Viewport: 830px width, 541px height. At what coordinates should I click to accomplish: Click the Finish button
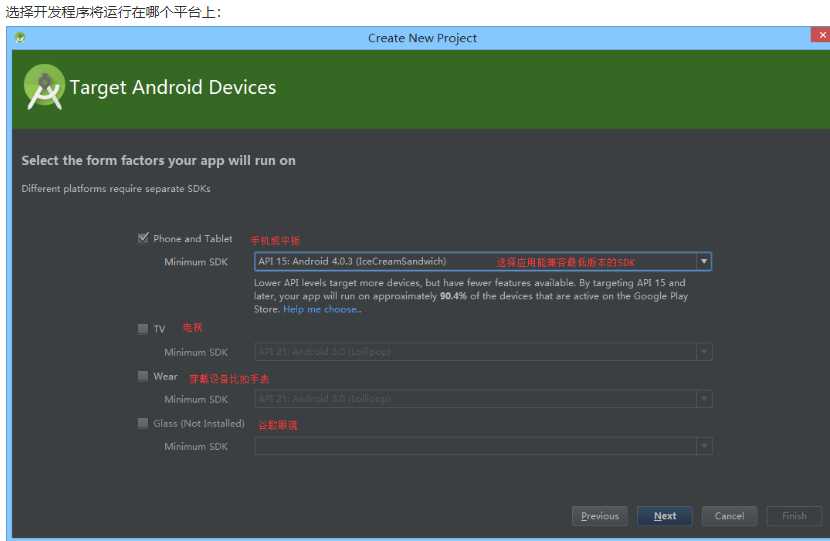coord(794,516)
